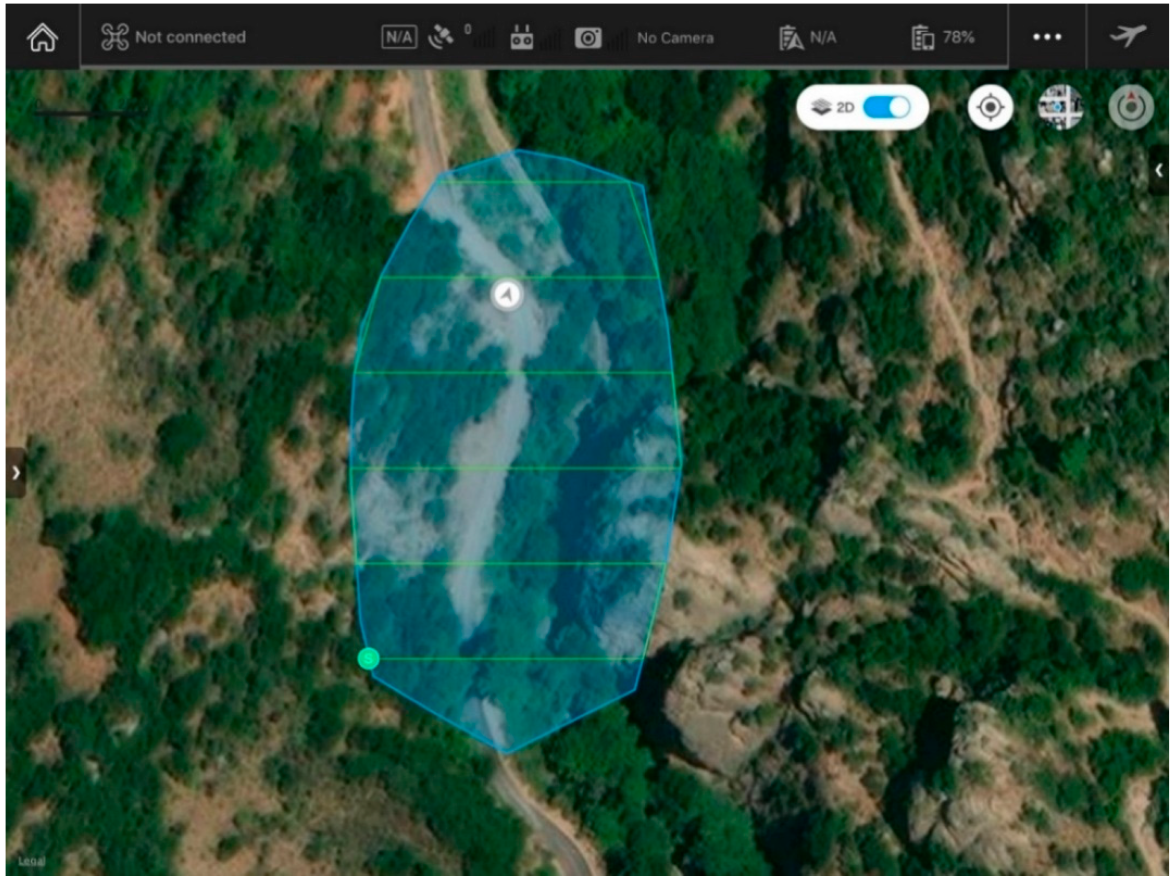Screen dimensions: 1174x880
Task: Click the boxed N/A flight mode indicator
Action: (x=399, y=37)
